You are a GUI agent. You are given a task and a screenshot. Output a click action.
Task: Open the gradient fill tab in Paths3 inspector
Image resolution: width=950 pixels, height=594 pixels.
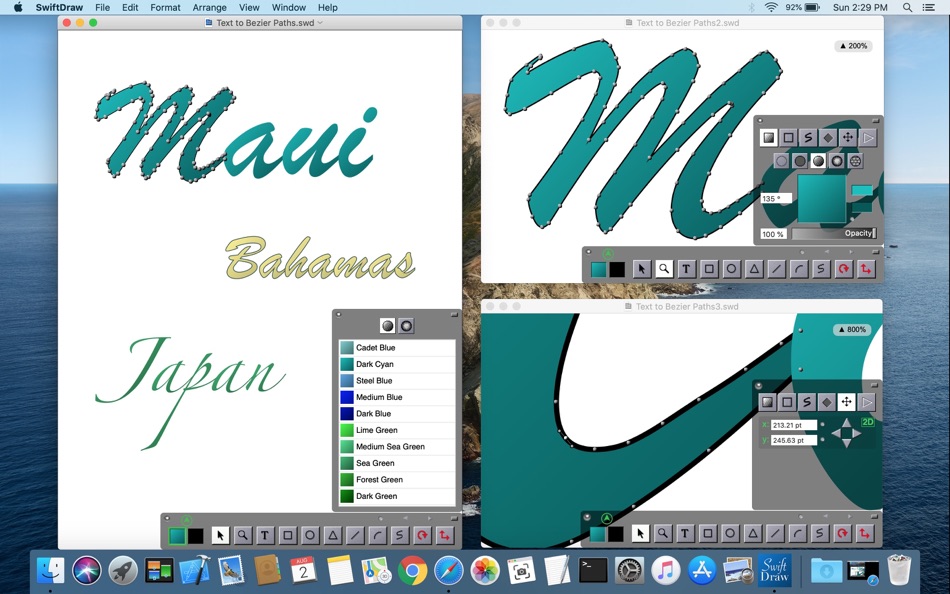tap(767, 402)
